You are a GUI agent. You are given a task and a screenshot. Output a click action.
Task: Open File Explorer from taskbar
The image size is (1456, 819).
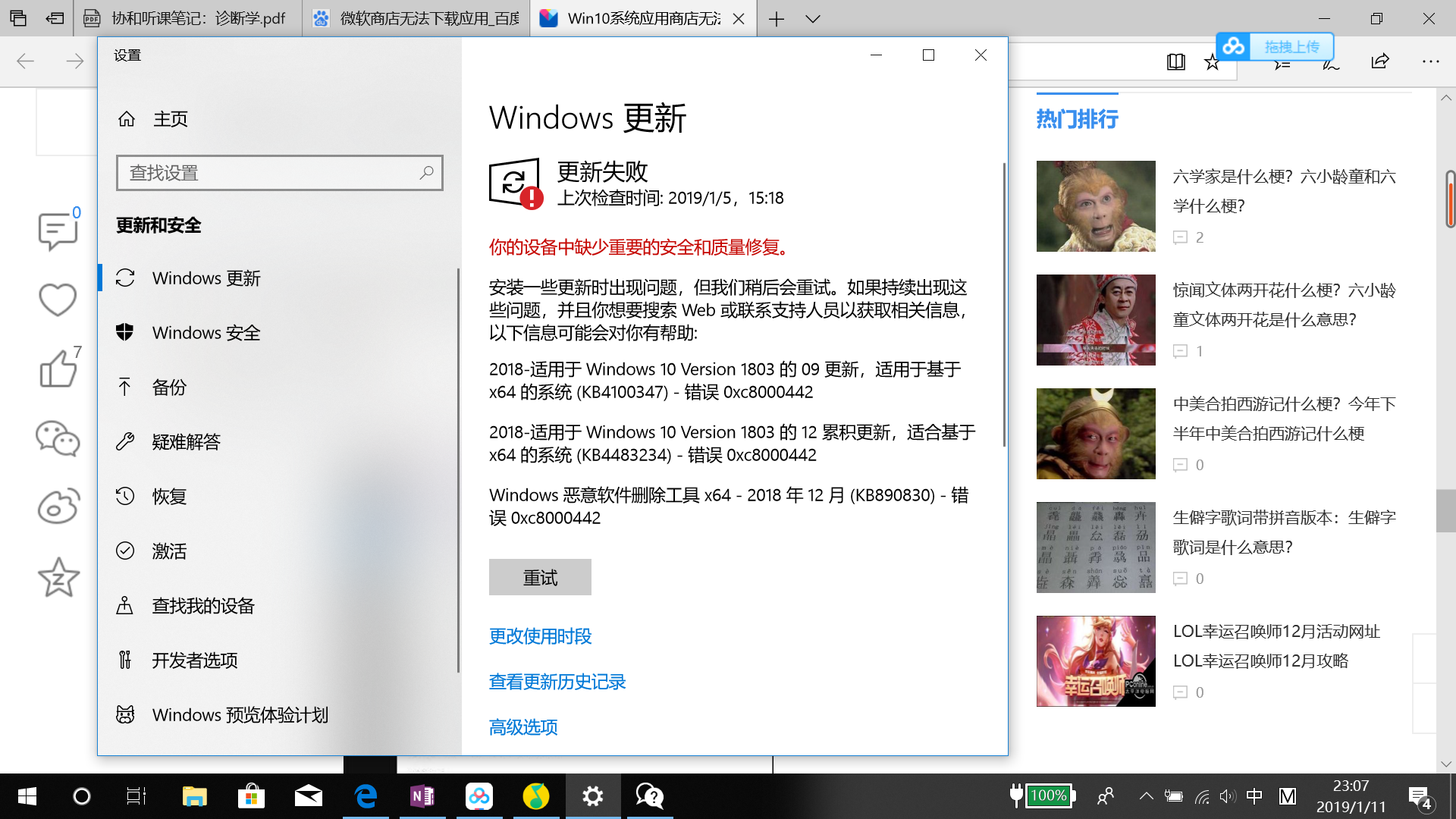(194, 796)
